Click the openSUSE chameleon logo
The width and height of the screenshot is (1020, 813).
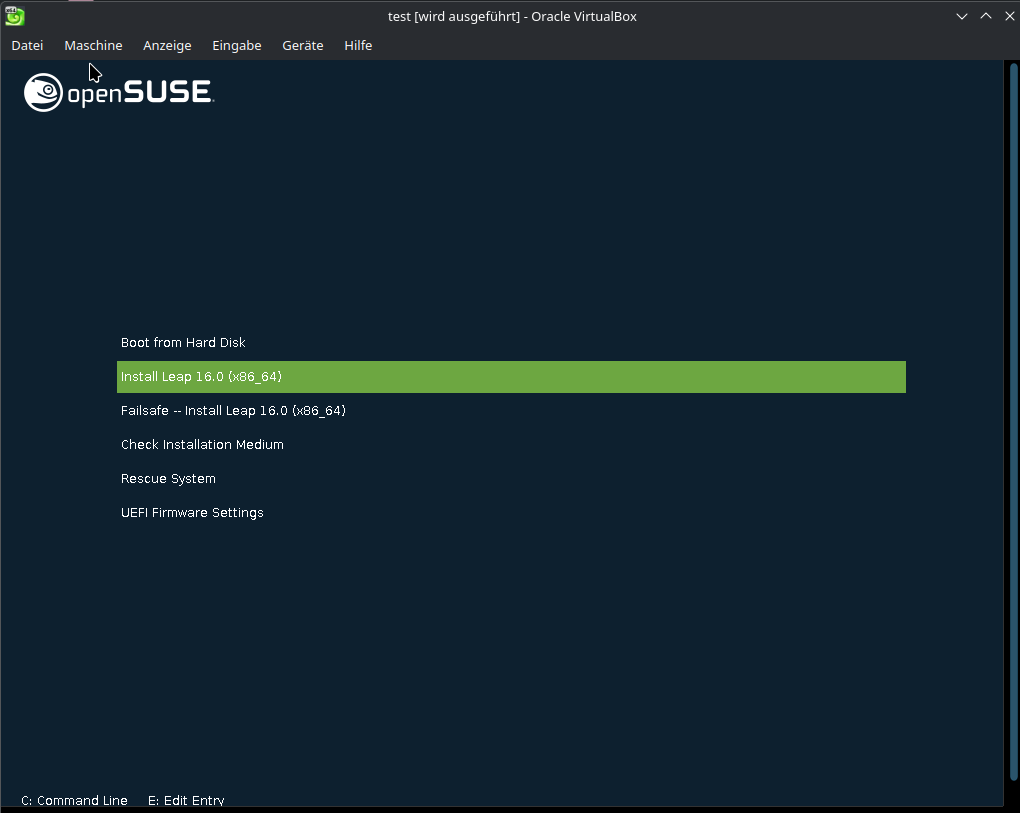[x=43, y=93]
